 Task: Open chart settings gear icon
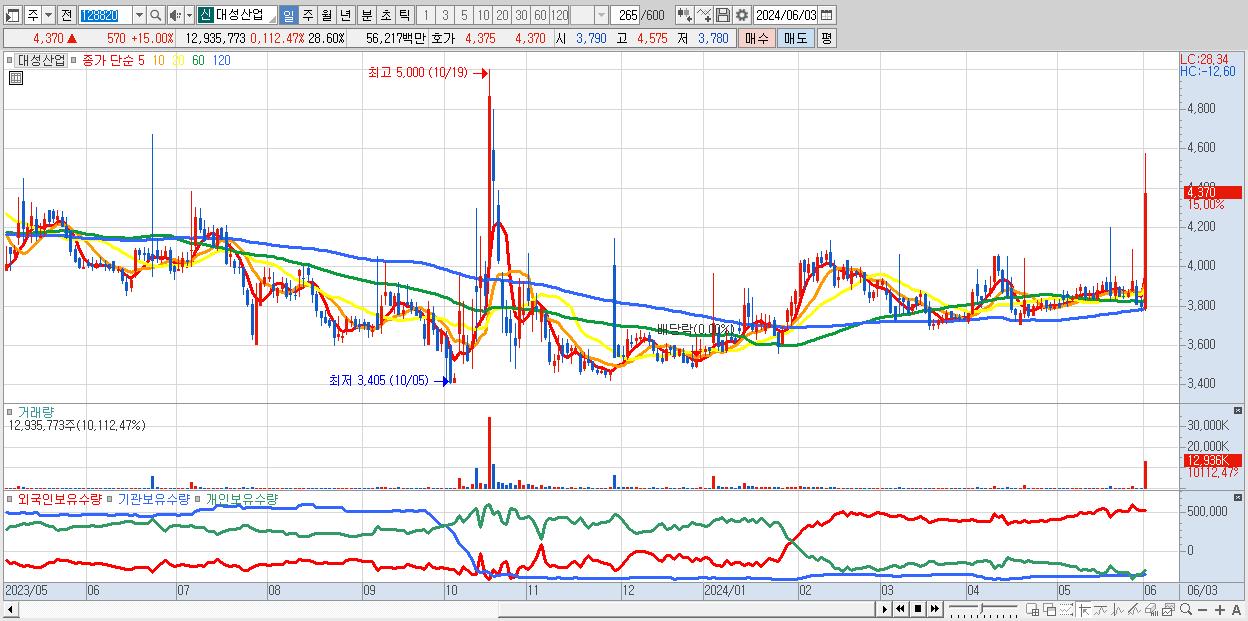[x=741, y=15]
